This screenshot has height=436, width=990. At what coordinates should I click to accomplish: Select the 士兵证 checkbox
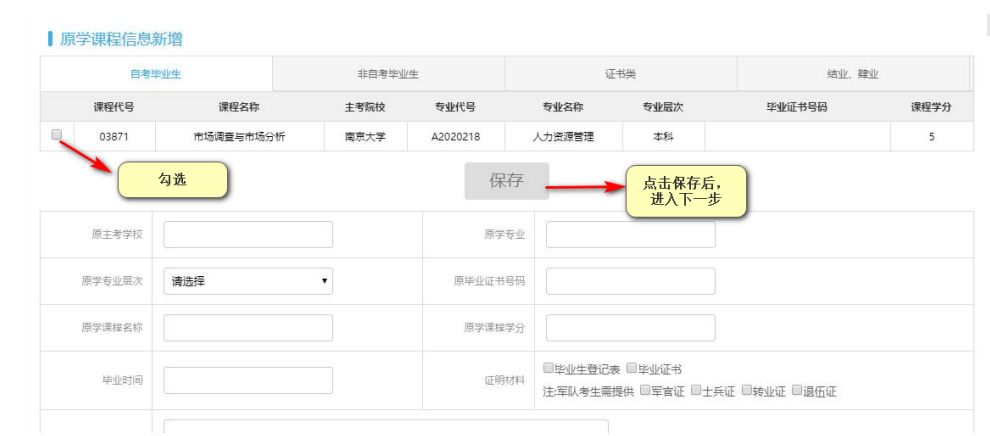point(695,390)
